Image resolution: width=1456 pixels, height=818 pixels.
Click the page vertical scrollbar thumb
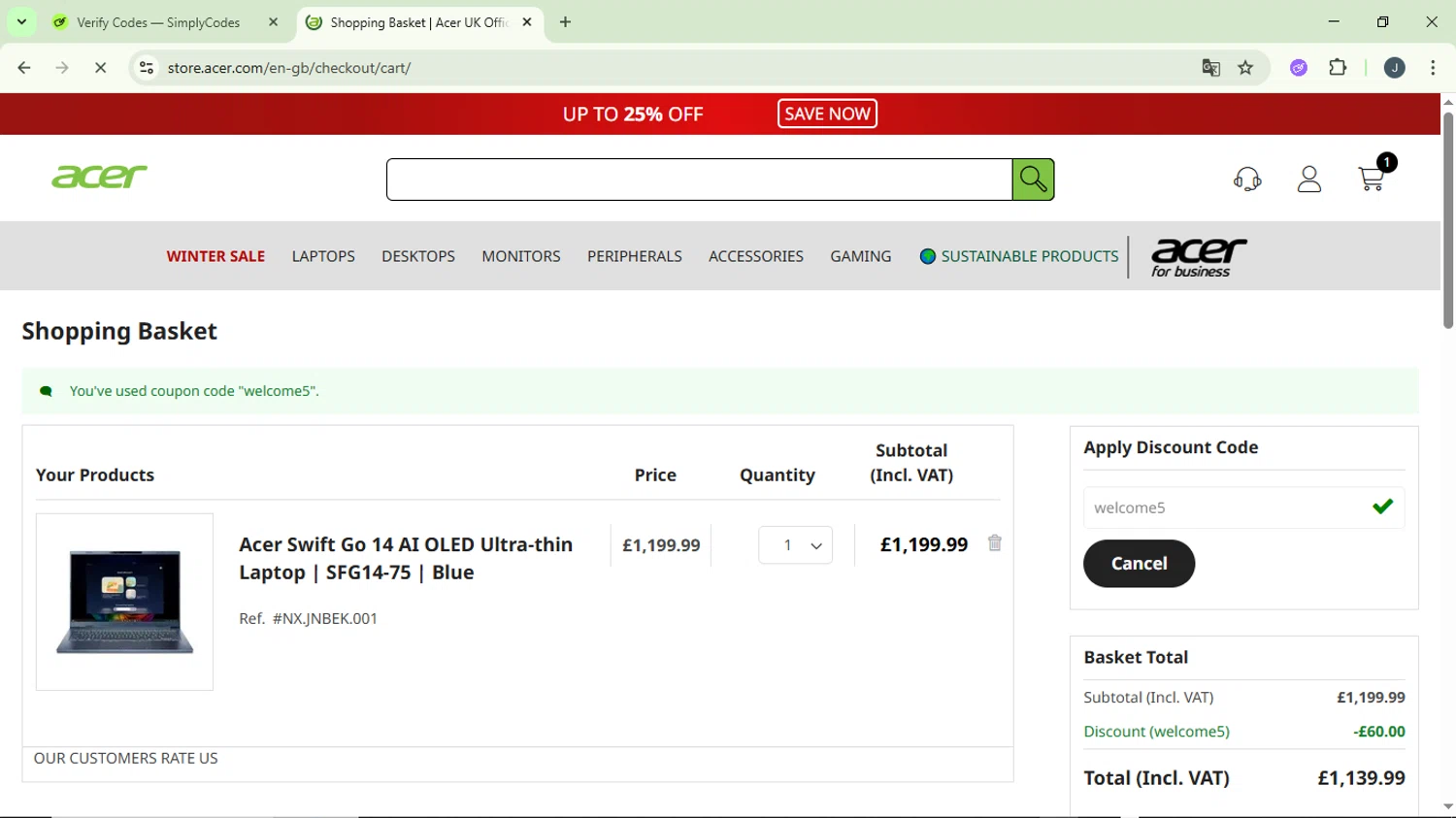1448,220
